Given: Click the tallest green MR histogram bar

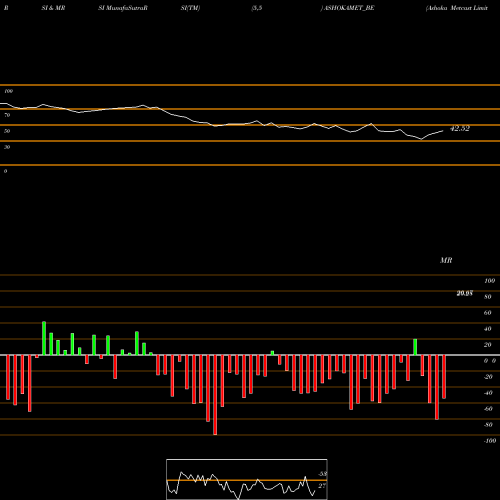Looking at the screenshot, I should tap(44, 338).
